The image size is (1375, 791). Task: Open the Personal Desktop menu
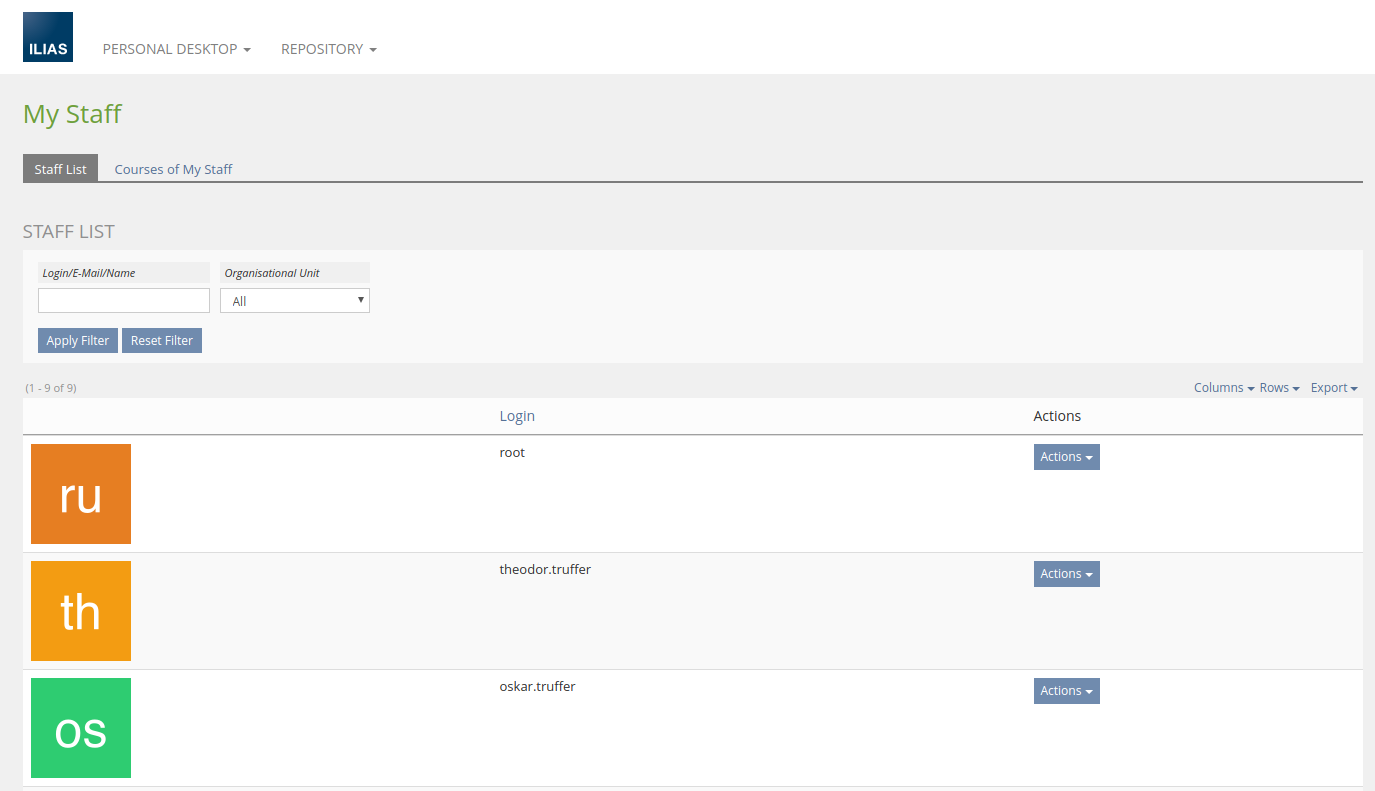[x=176, y=49]
